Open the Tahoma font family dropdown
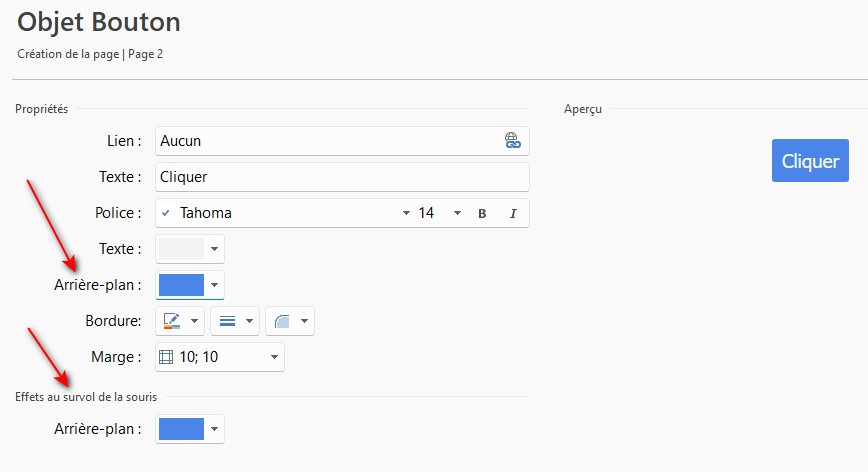Viewport: 868px width, 472px height. (406, 213)
